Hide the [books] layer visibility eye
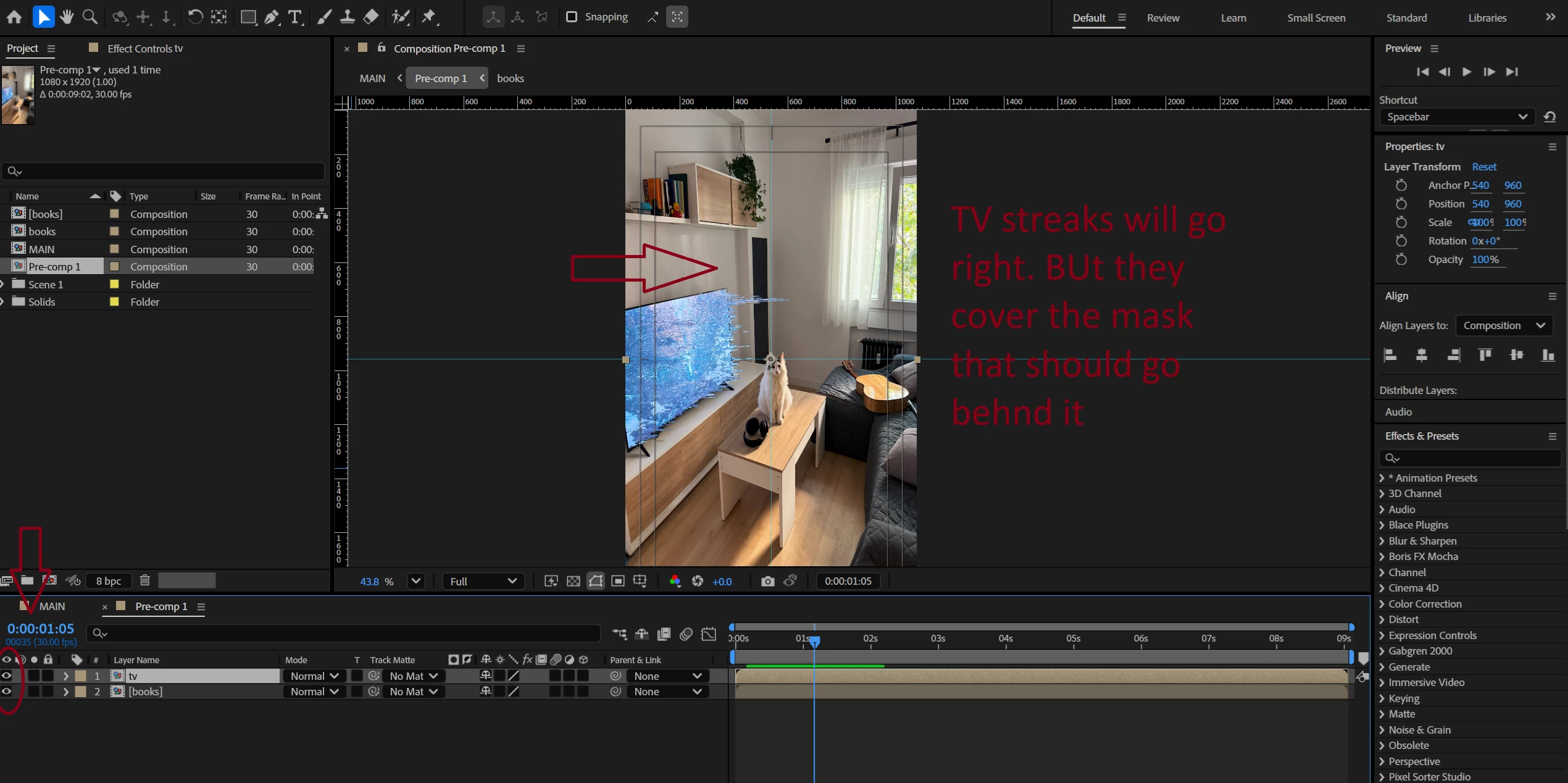This screenshot has height=783, width=1568. click(x=7, y=692)
